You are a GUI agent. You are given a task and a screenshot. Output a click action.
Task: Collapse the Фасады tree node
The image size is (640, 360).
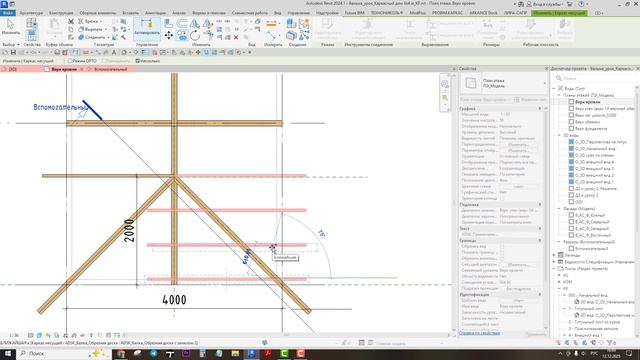pyautogui.click(x=559, y=208)
